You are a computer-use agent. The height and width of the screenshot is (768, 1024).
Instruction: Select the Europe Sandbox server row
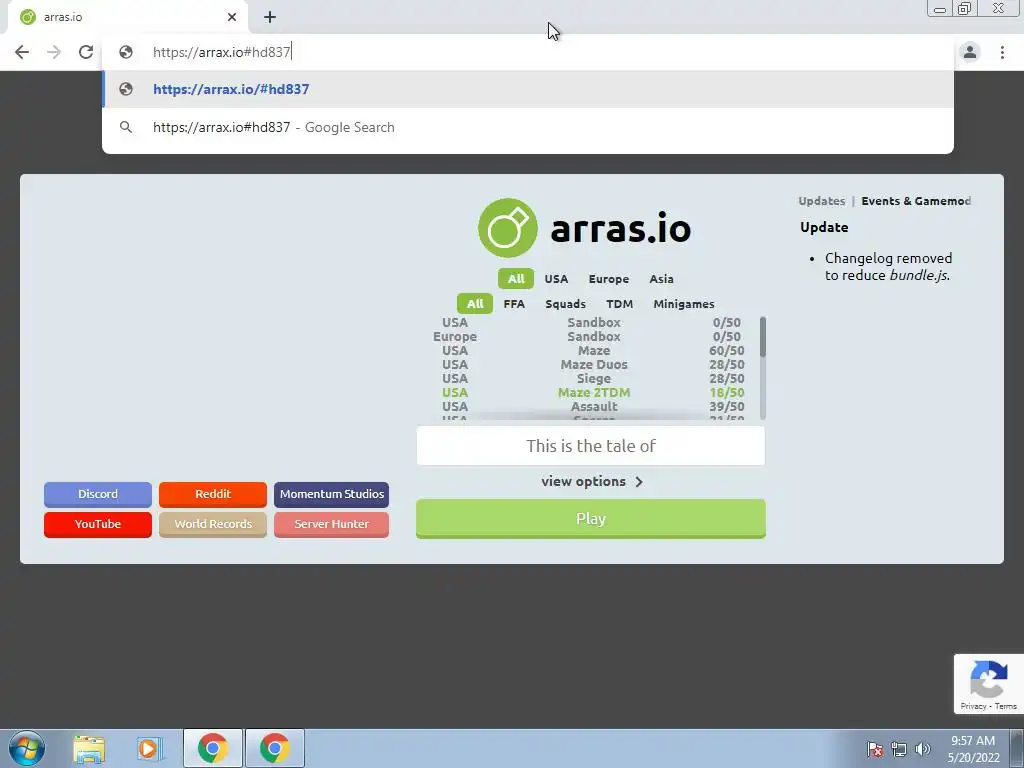(x=588, y=336)
